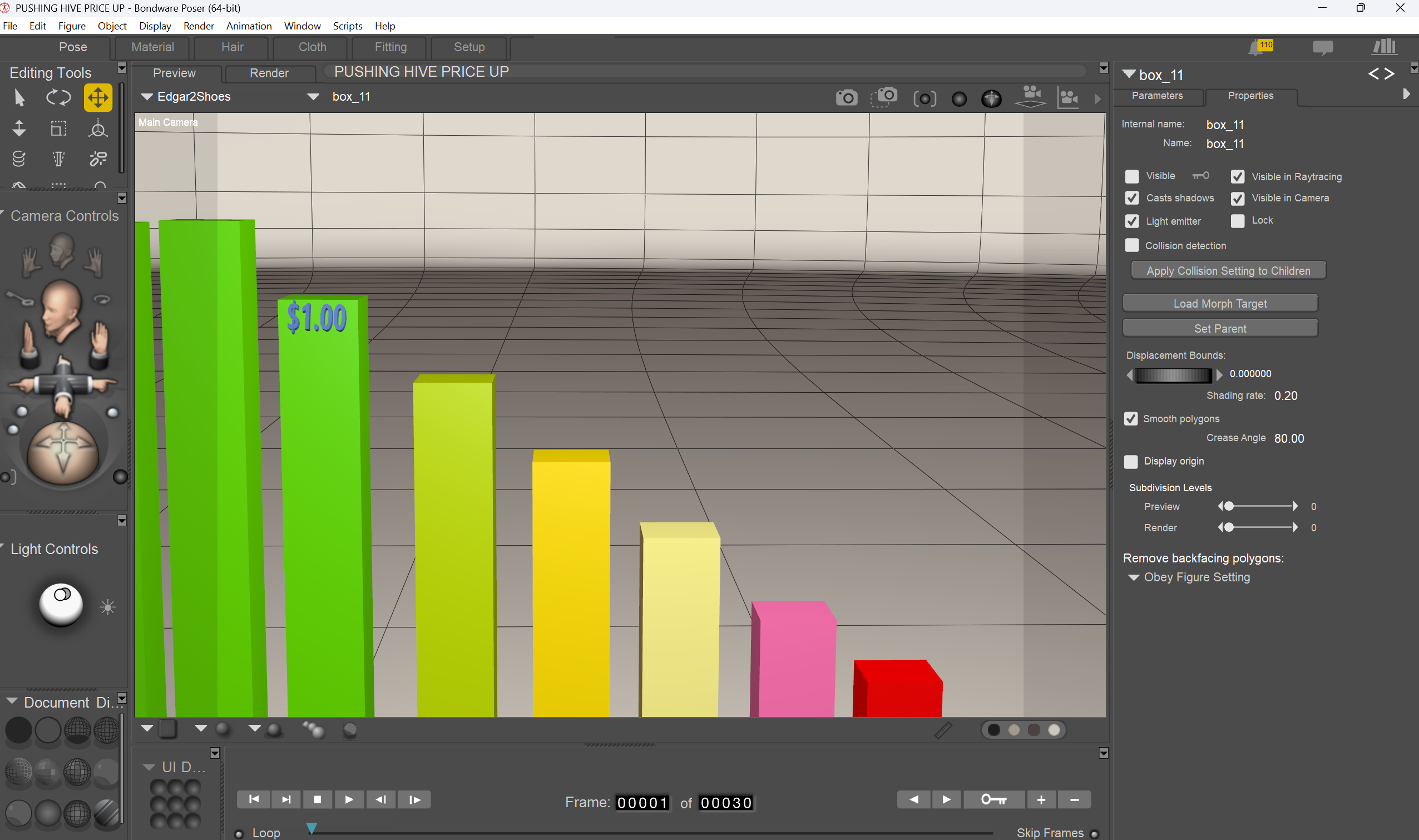Collapse the Document Display Style panel
The image size is (1419, 840).
(x=12, y=701)
